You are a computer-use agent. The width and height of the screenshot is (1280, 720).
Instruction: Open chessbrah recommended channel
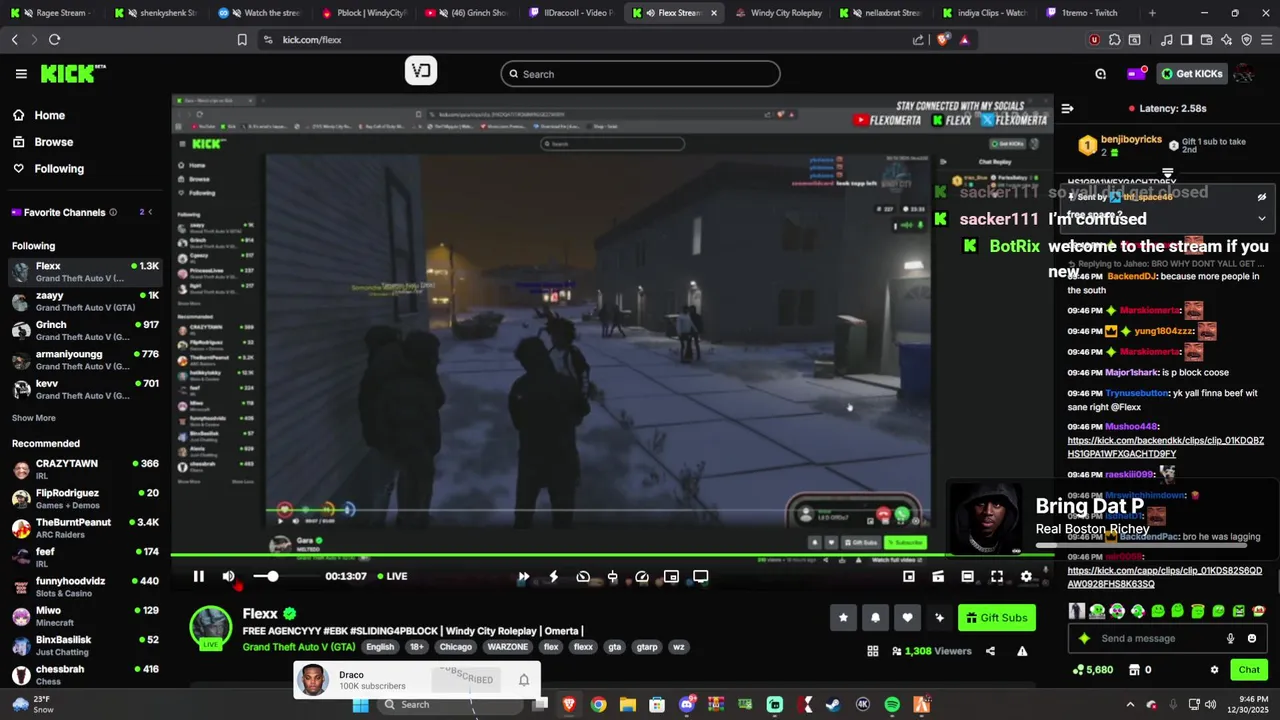[x=85, y=675]
